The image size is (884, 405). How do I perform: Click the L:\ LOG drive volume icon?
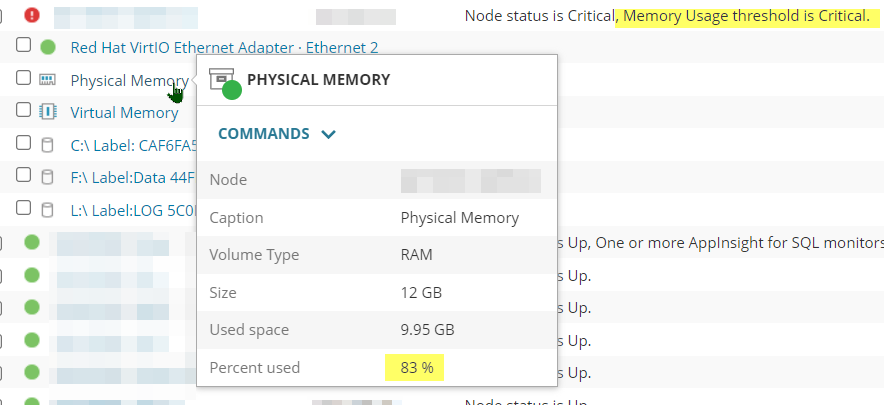(x=48, y=210)
